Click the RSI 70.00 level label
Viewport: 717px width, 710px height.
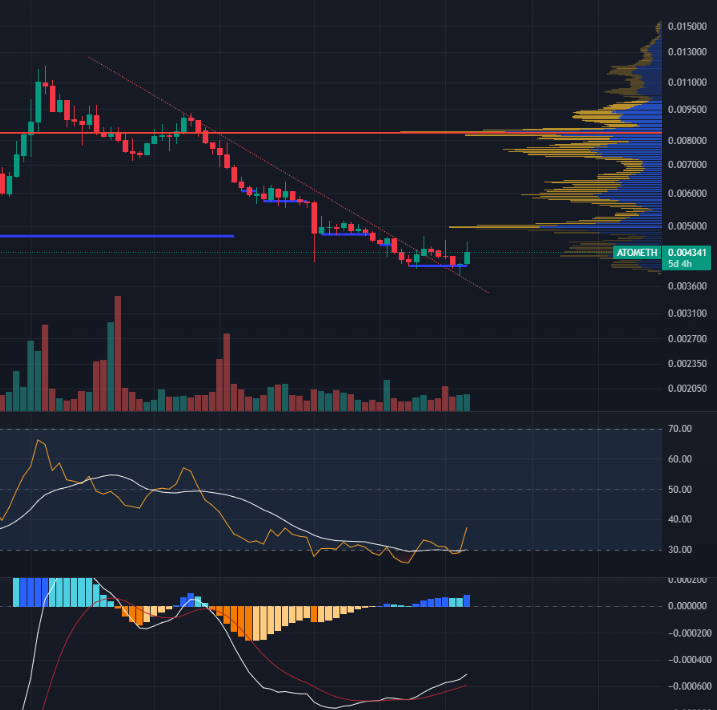point(680,429)
